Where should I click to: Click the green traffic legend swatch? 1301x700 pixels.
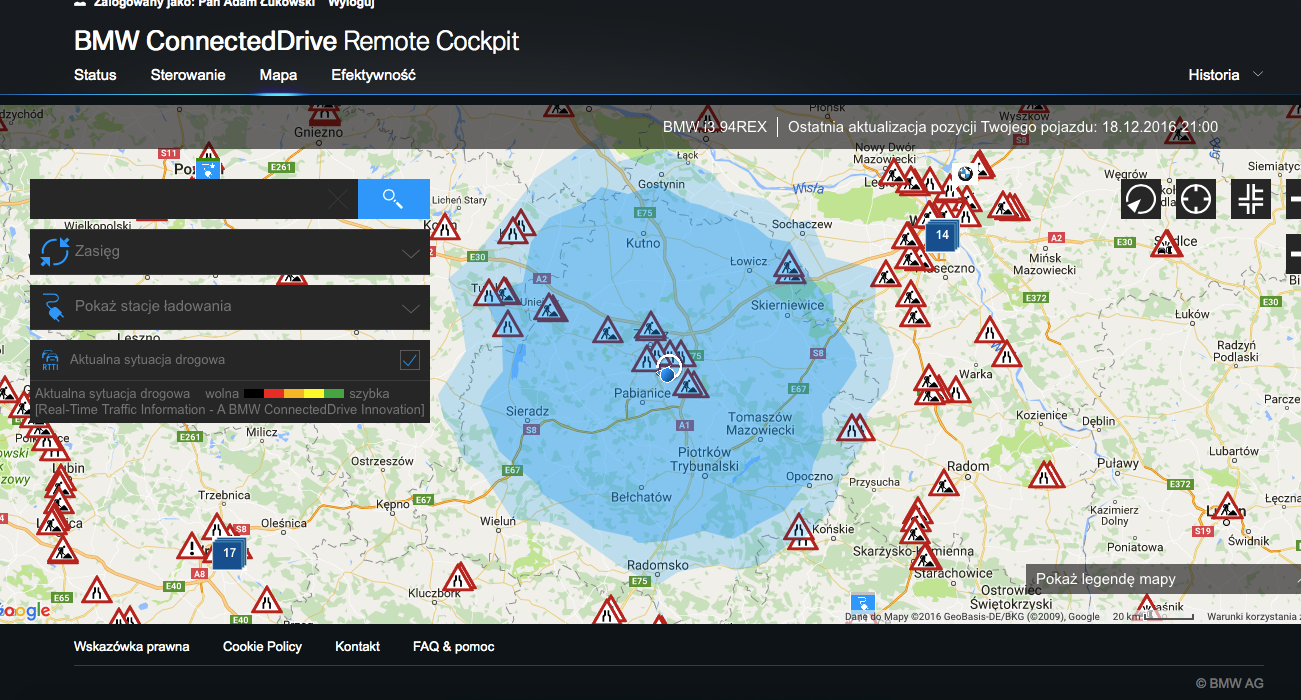(334, 394)
